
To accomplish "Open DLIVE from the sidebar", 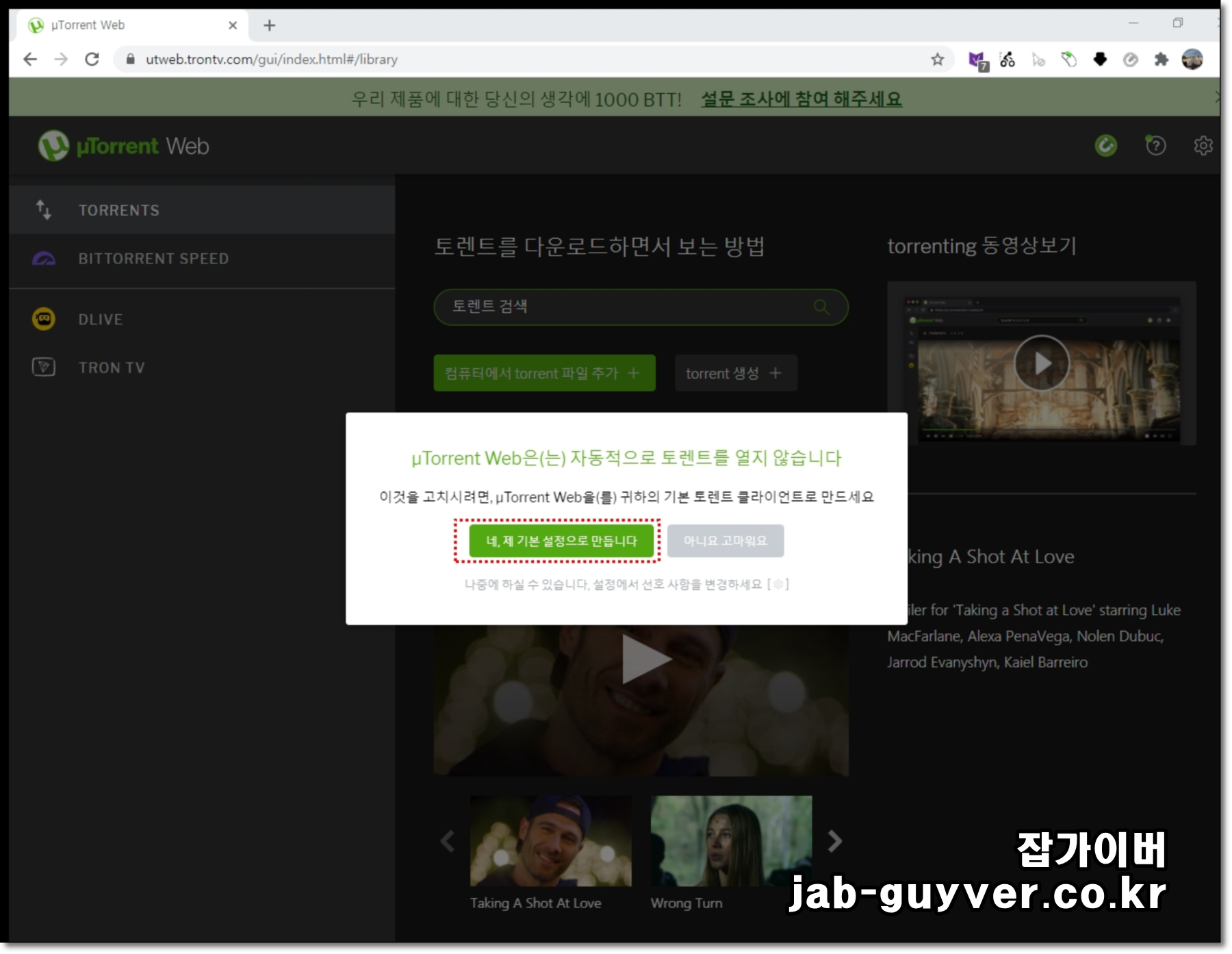I will pos(202,320).
